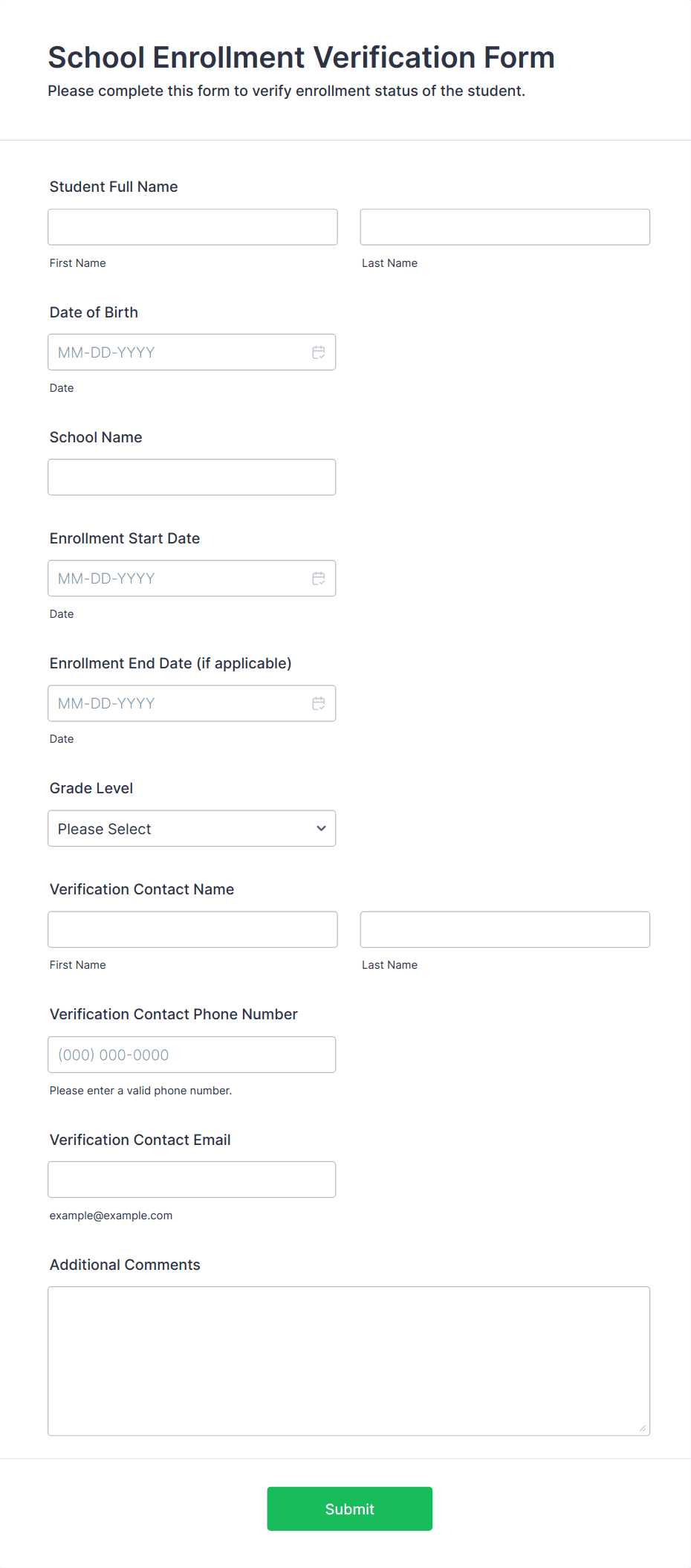Screen dimensions: 691x1568
Task: Focus the Verification Contact Last Name field
Action: click(x=505, y=929)
